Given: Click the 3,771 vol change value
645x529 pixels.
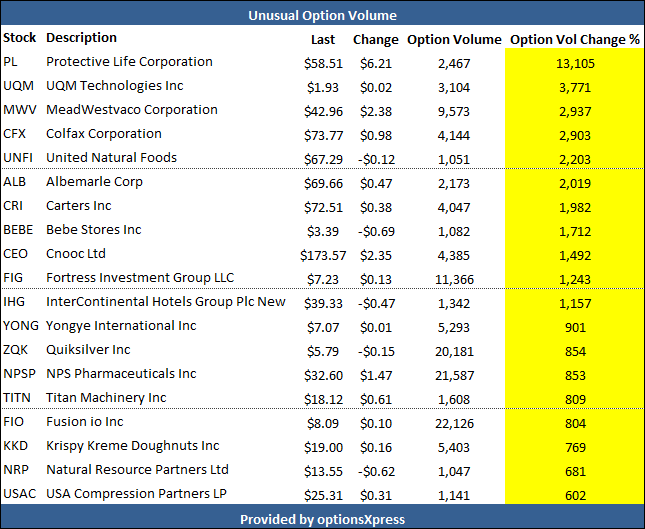Looking at the screenshot, I should click(x=575, y=88).
